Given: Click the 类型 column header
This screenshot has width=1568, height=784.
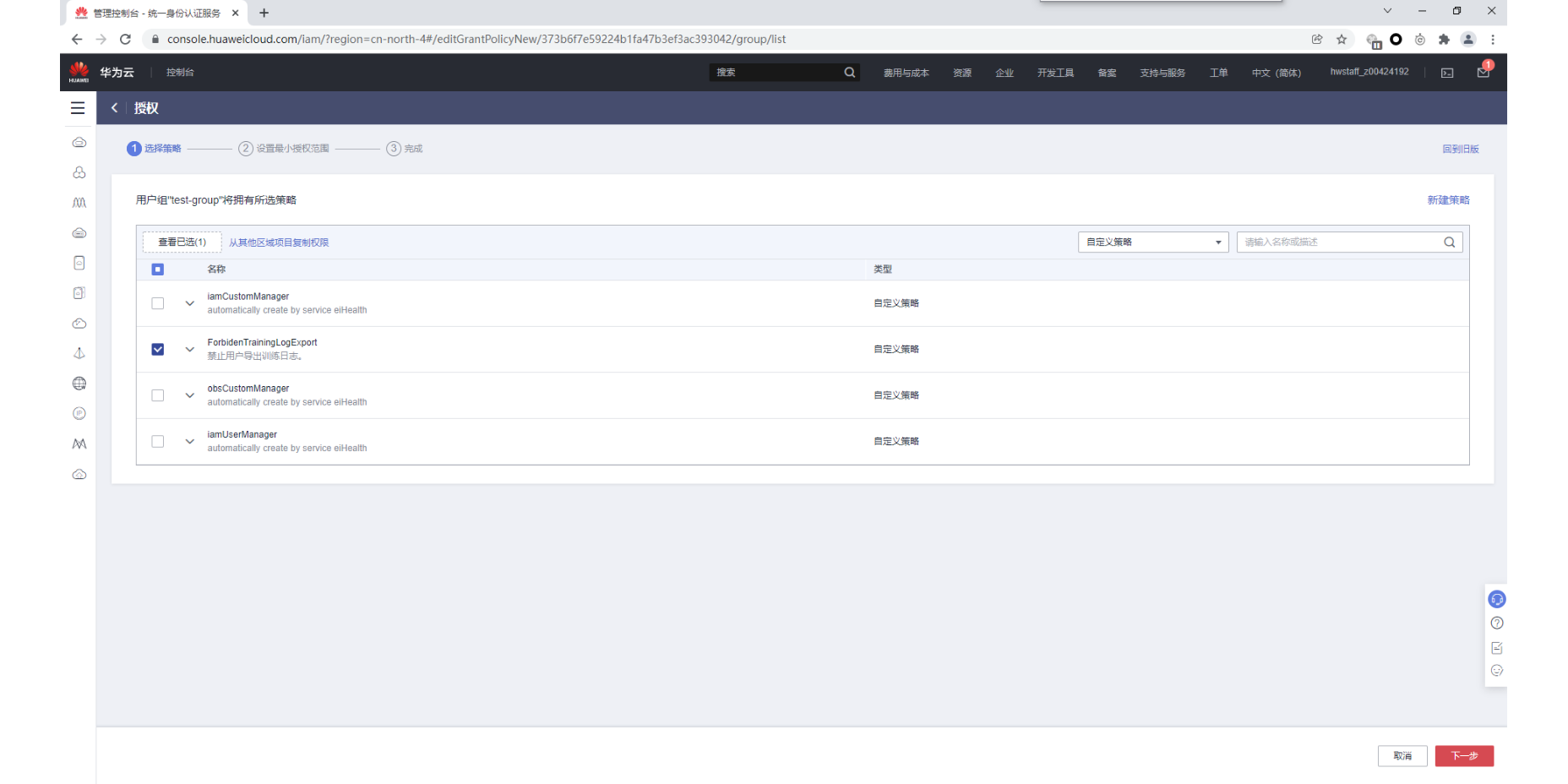Looking at the screenshot, I should pyautogui.click(x=883, y=269).
